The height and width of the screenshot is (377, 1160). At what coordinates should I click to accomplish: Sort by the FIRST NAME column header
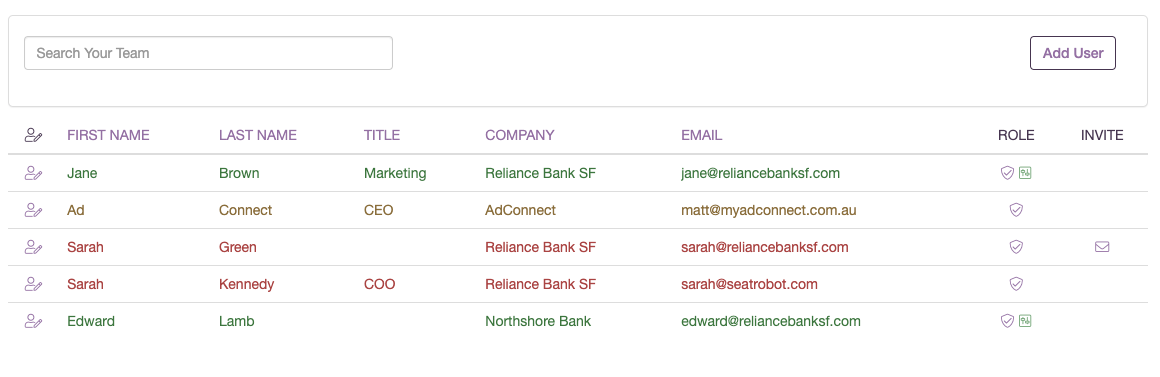[108, 135]
